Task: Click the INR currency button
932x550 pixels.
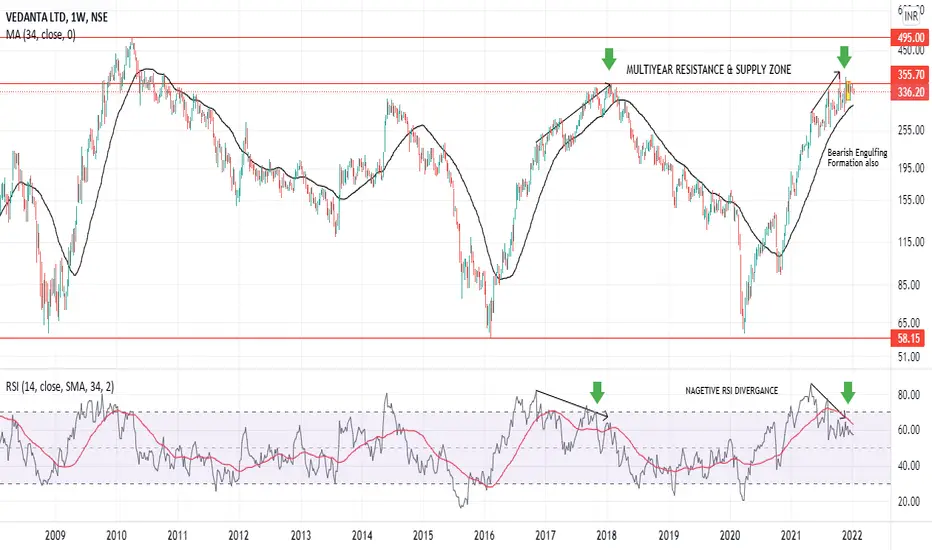Action: [911, 17]
